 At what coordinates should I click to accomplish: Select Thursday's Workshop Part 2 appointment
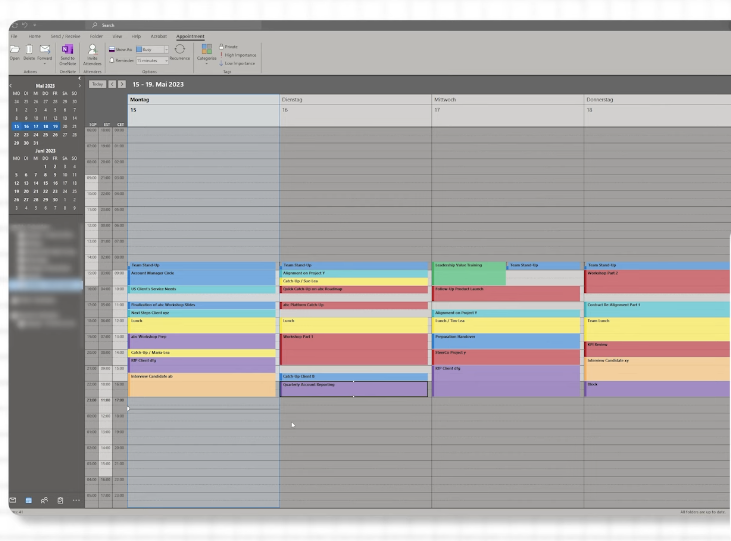657,281
